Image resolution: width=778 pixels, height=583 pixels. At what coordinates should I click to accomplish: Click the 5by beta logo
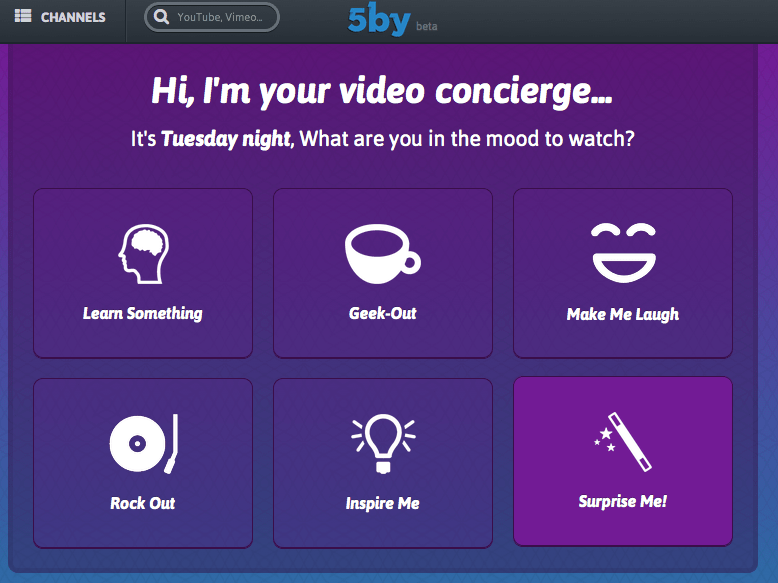[392, 20]
